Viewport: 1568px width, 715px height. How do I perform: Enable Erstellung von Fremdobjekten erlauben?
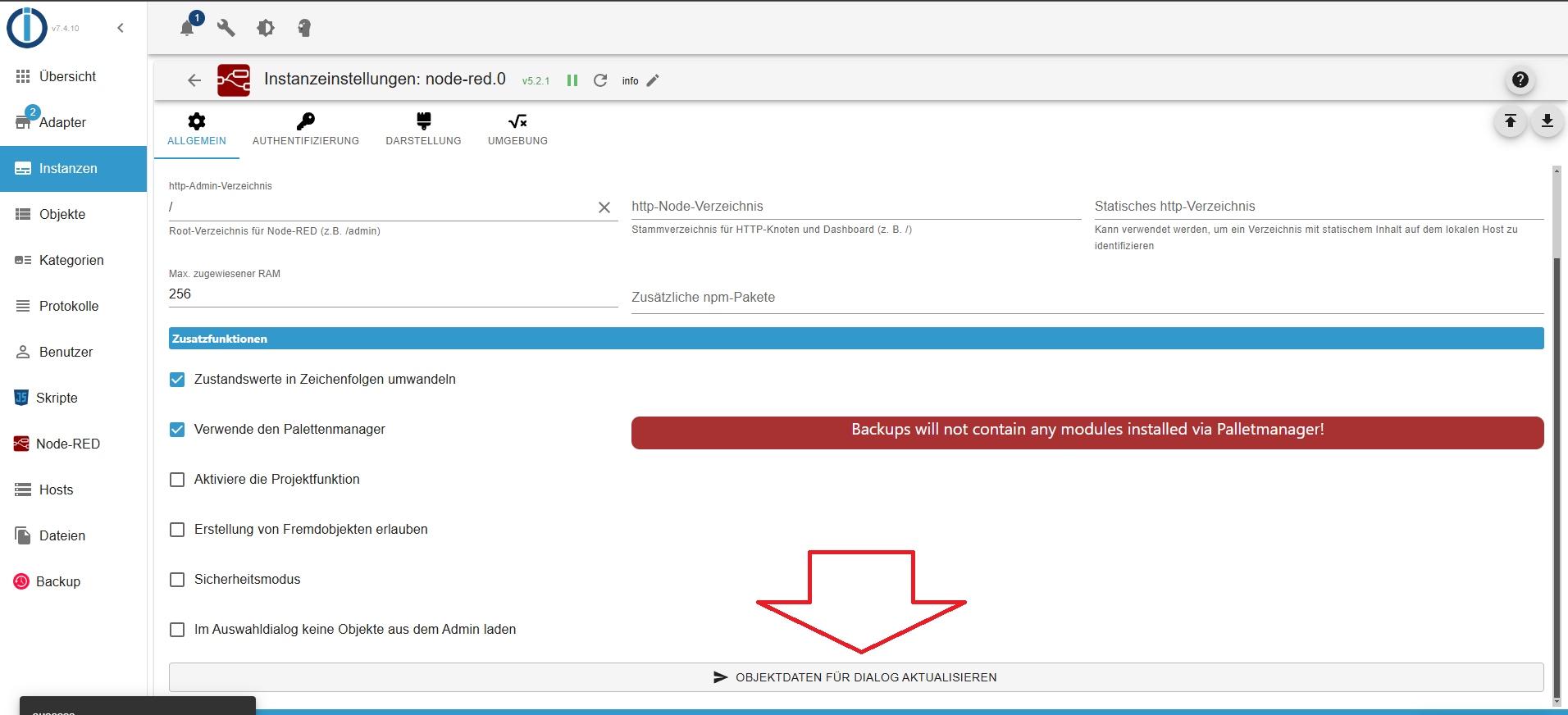pyautogui.click(x=177, y=530)
